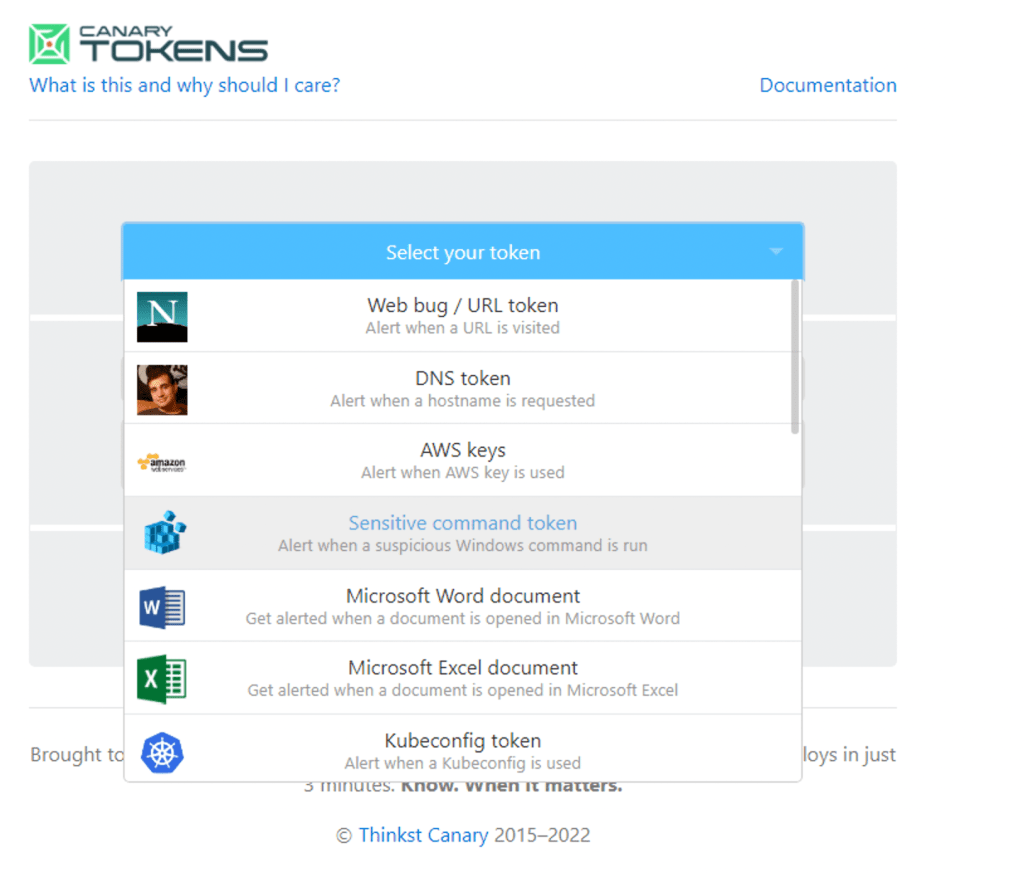Choose Microsoft Word document option
Image resolution: width=1024 pixels, height=877 pixels.
click(x=462, y=605)
